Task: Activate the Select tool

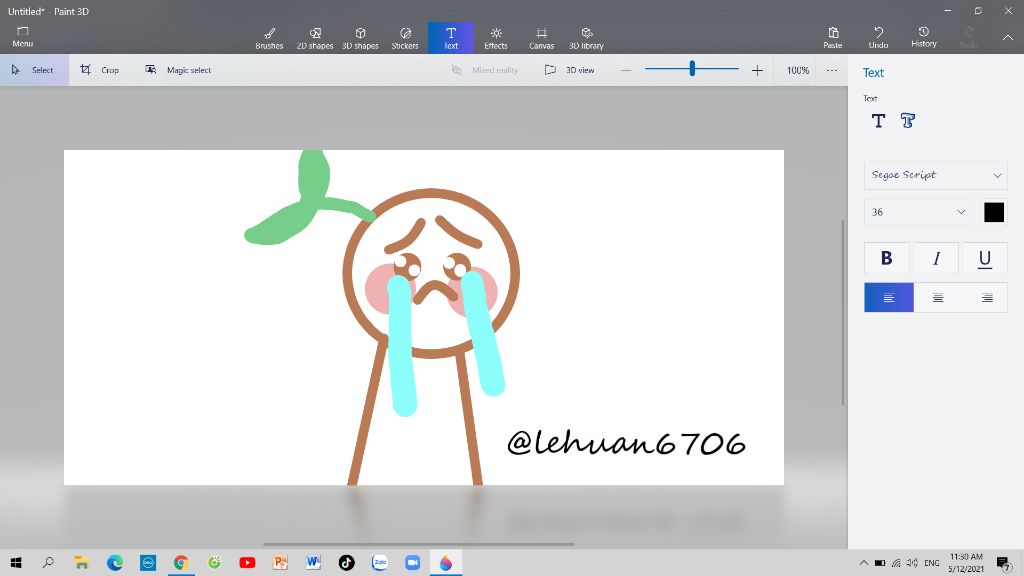Action: tap(35, 70)
